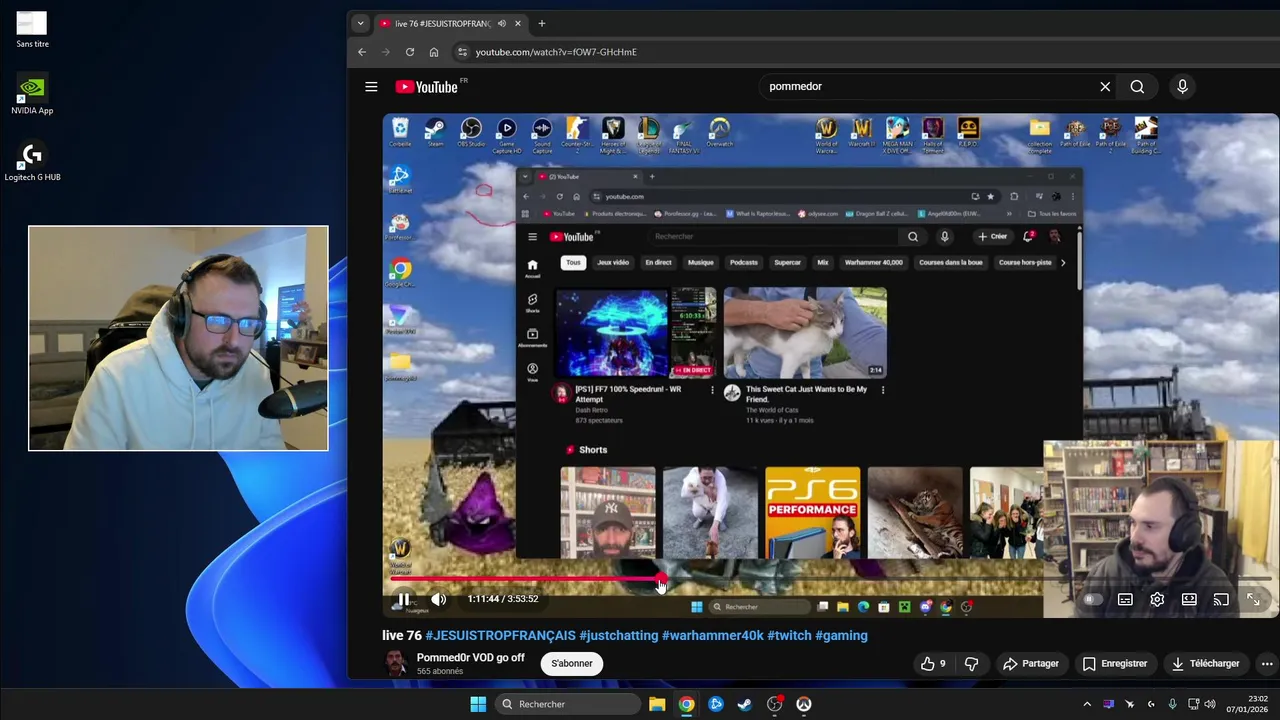Like the video with thumbs up

pos(933,663)
